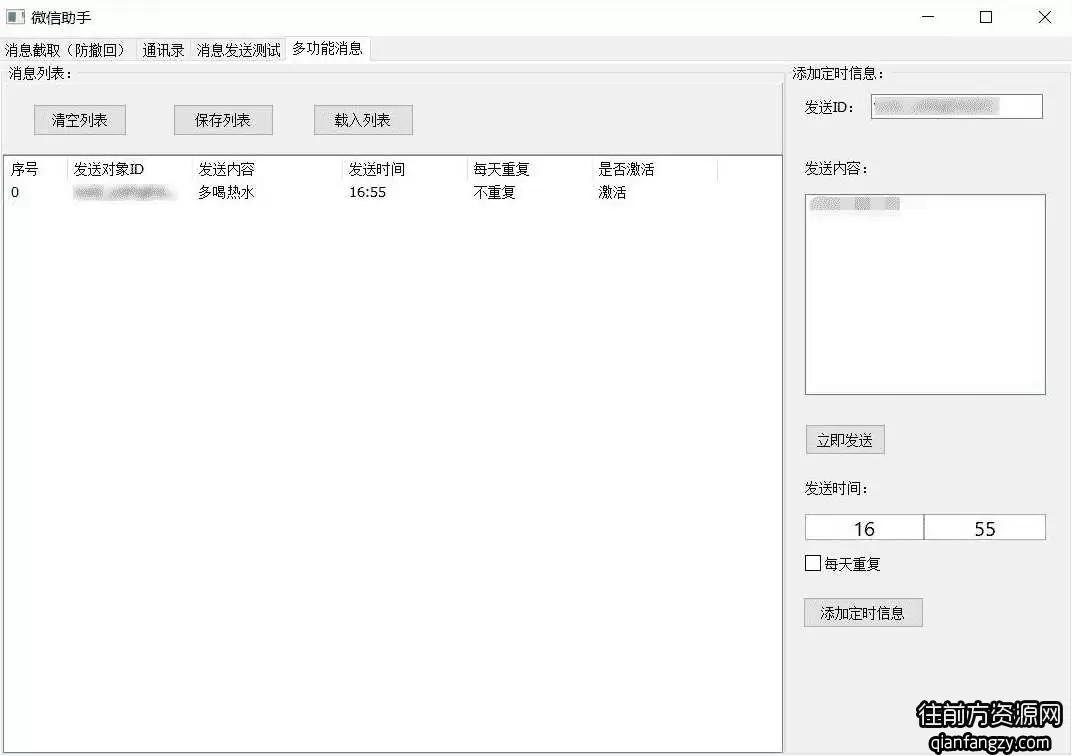
Task: Click the 发送时间 column header
Action: [x=405, y=169]
